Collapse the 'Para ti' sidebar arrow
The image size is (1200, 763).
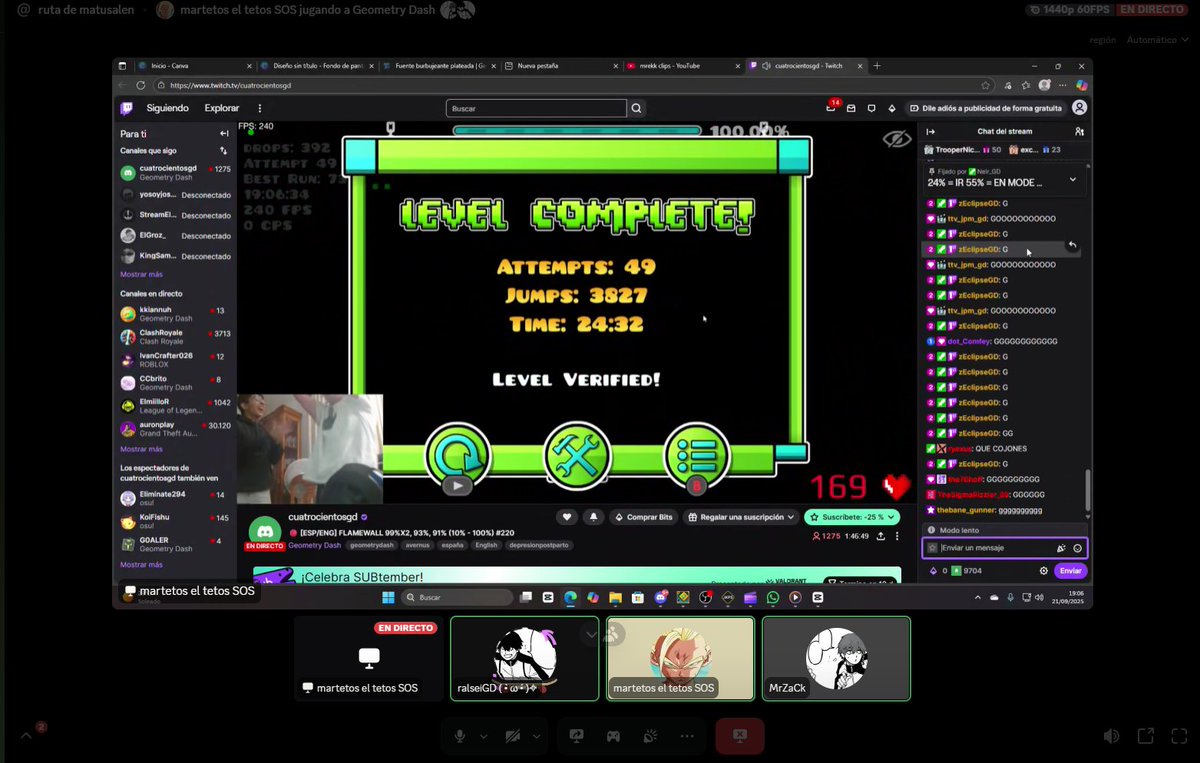point(224,133)
